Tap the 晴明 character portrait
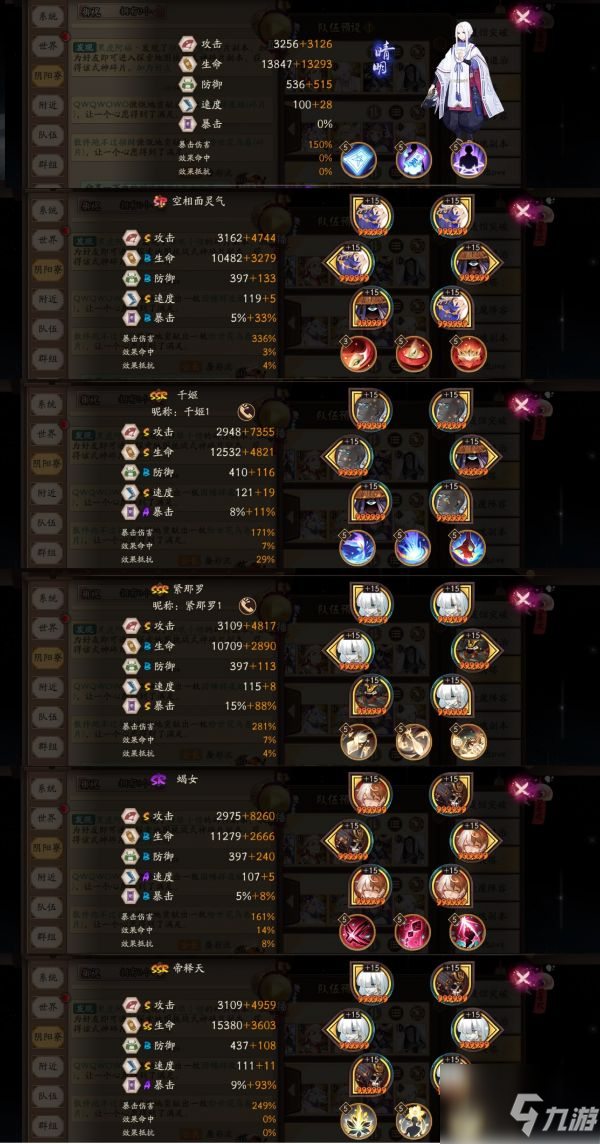The image size is (600, 1144). pos(466,69)
